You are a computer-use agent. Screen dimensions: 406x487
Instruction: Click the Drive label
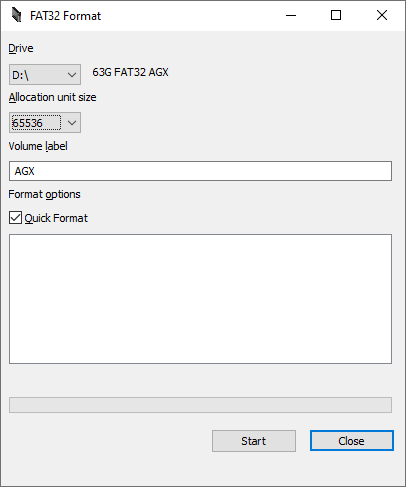21,48
